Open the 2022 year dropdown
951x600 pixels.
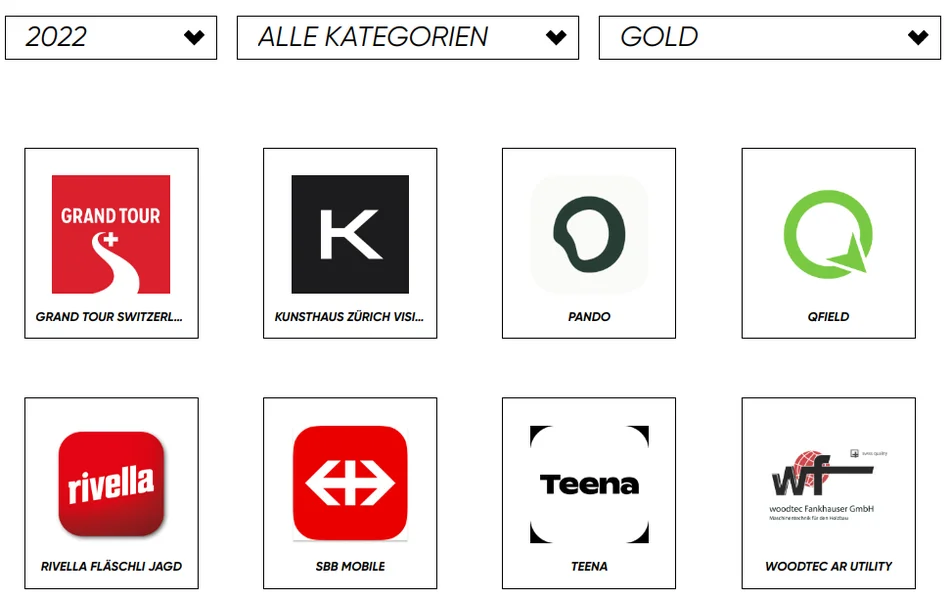(100, 37)
